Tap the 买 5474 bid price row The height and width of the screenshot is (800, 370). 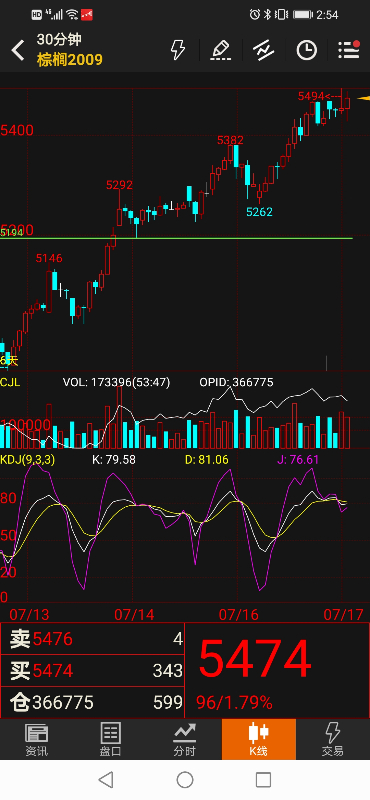pos(92,670)
